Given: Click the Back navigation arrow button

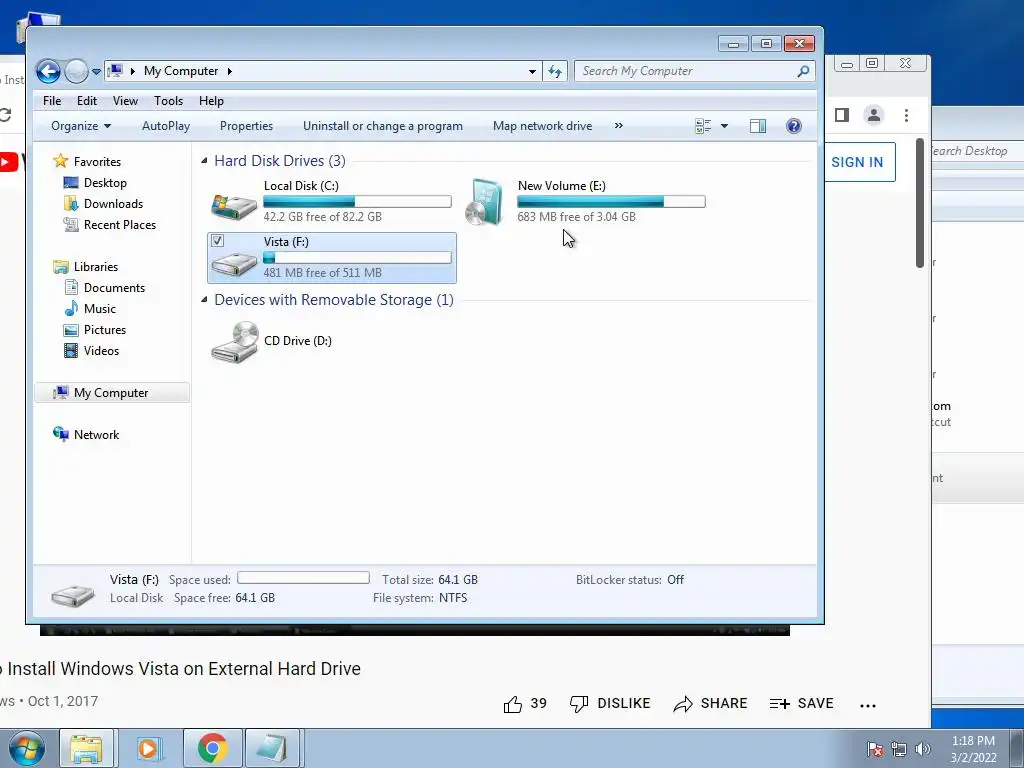Looking at the screenshot, I should click(48, 71).
